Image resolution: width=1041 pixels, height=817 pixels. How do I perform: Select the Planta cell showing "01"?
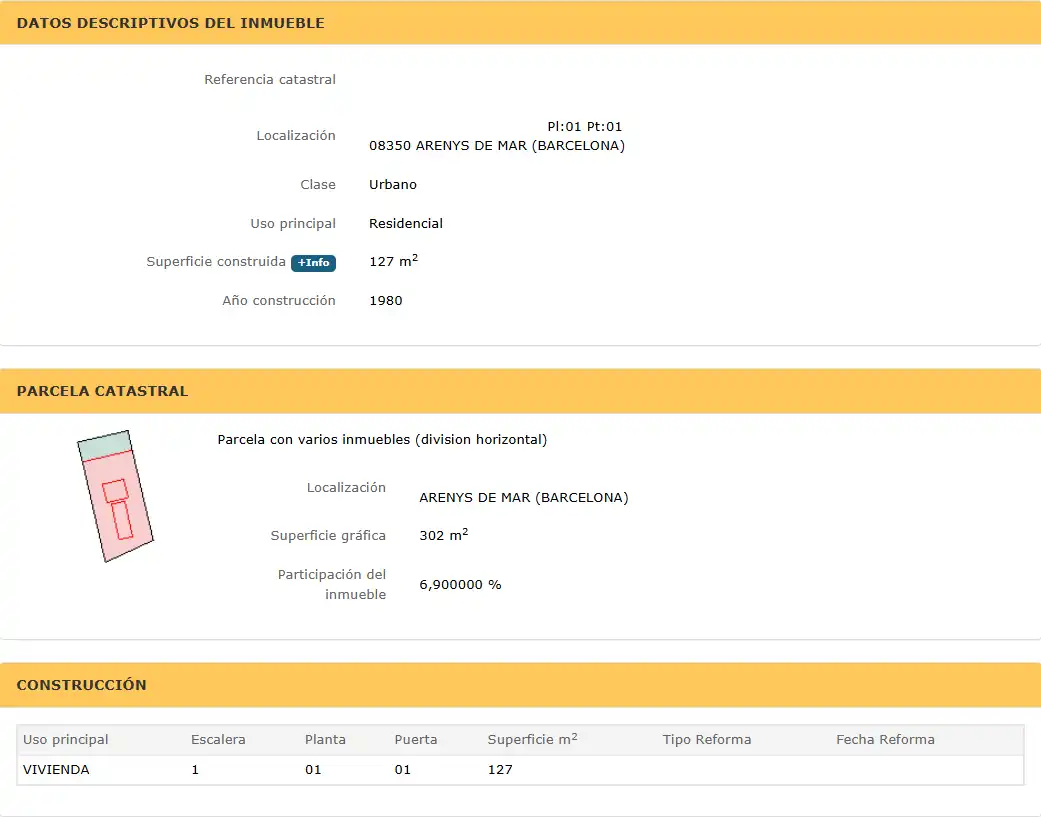(313, 770)
